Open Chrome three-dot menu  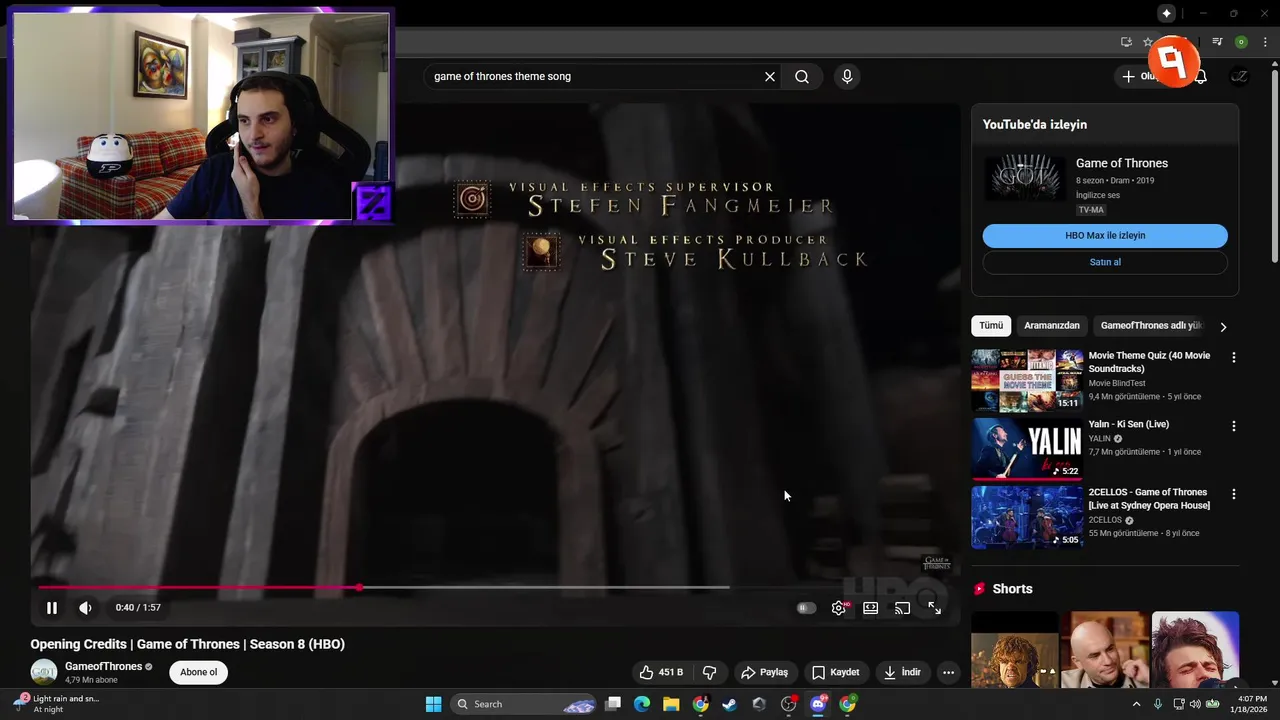pos(1263,42)
